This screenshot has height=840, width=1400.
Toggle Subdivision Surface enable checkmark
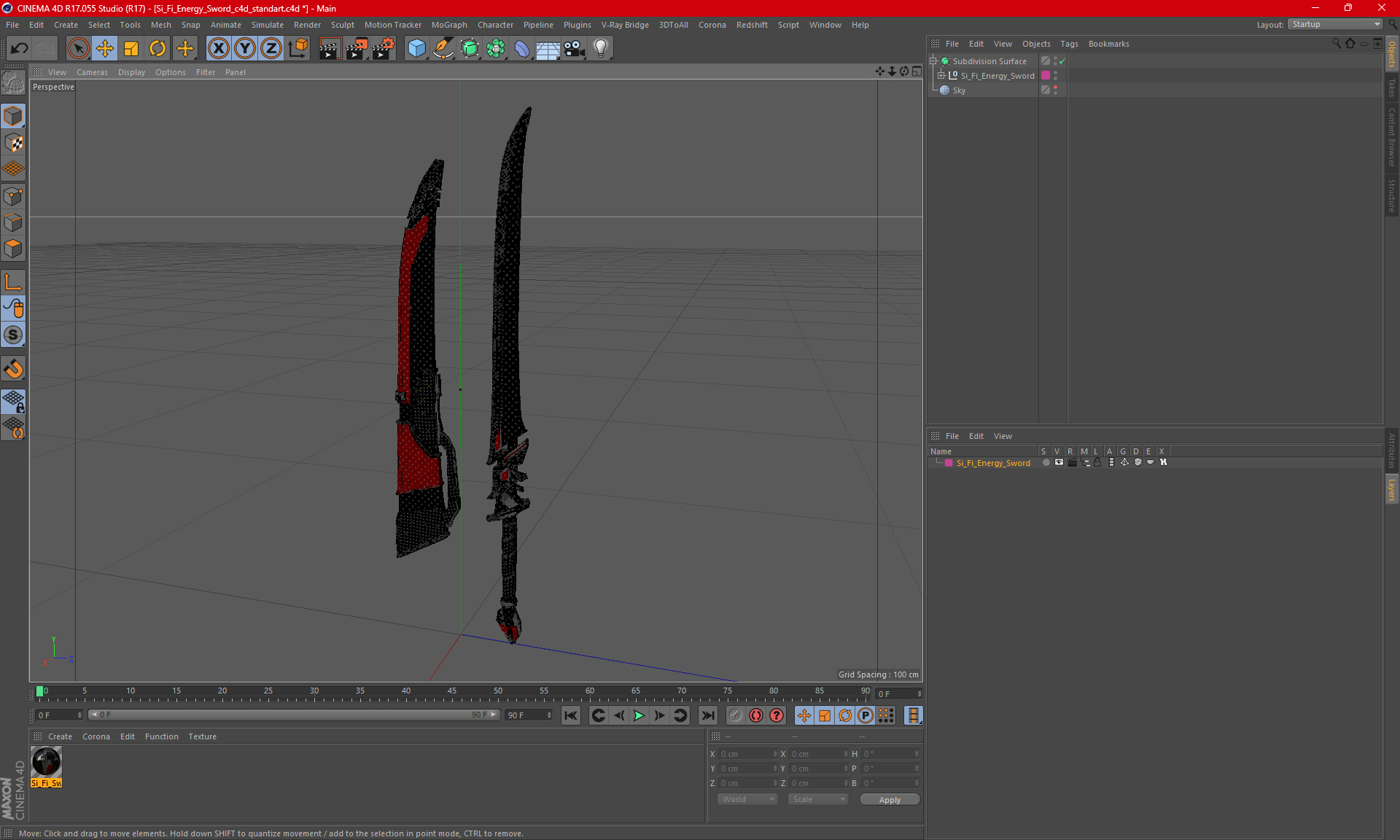1062,61
